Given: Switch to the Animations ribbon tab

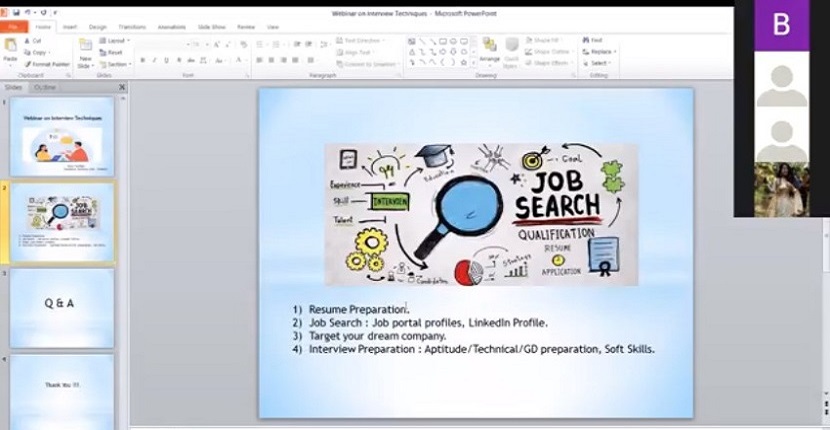Looking at the screenshot, I should coord(172,27).
